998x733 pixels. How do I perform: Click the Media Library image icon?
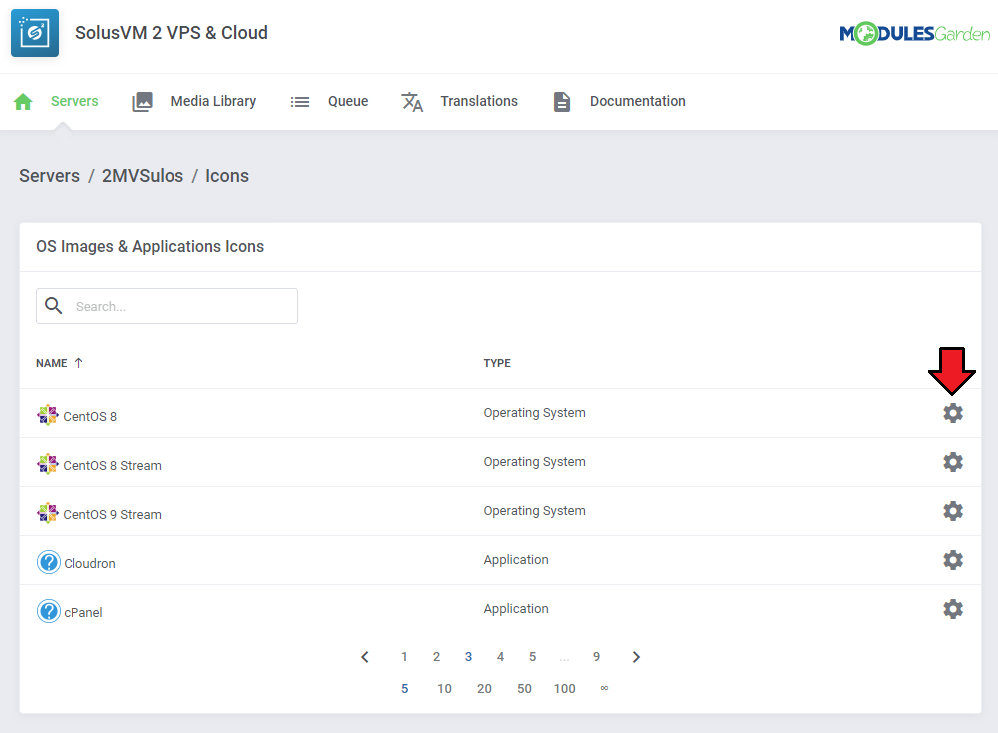click(x=143, y=102)
